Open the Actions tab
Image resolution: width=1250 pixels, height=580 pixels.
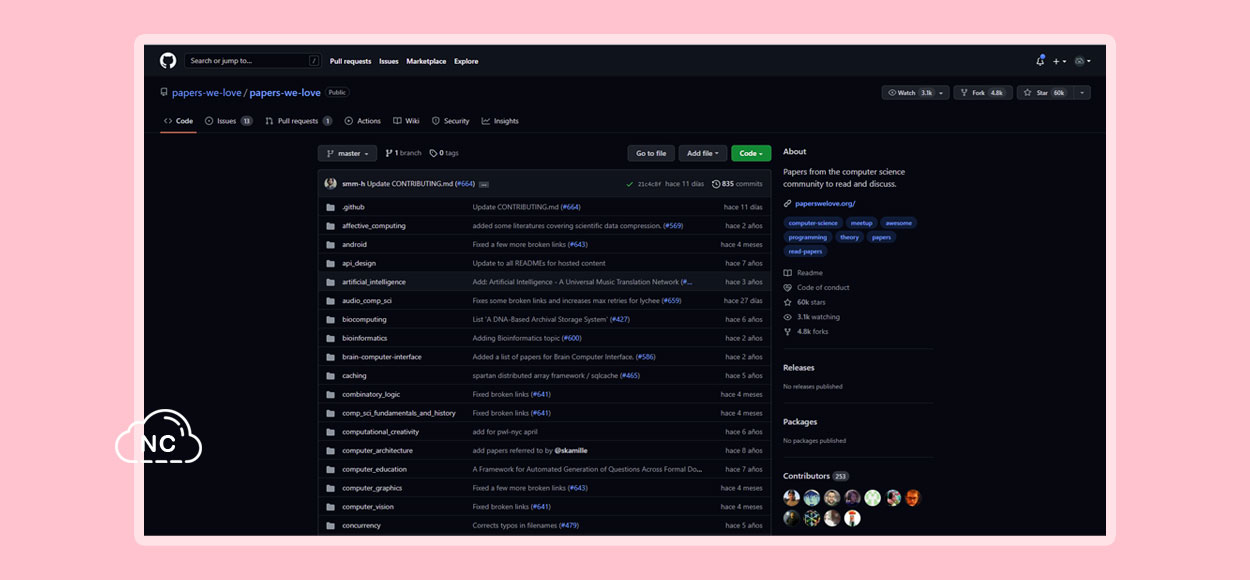click(x=362, y=121)
